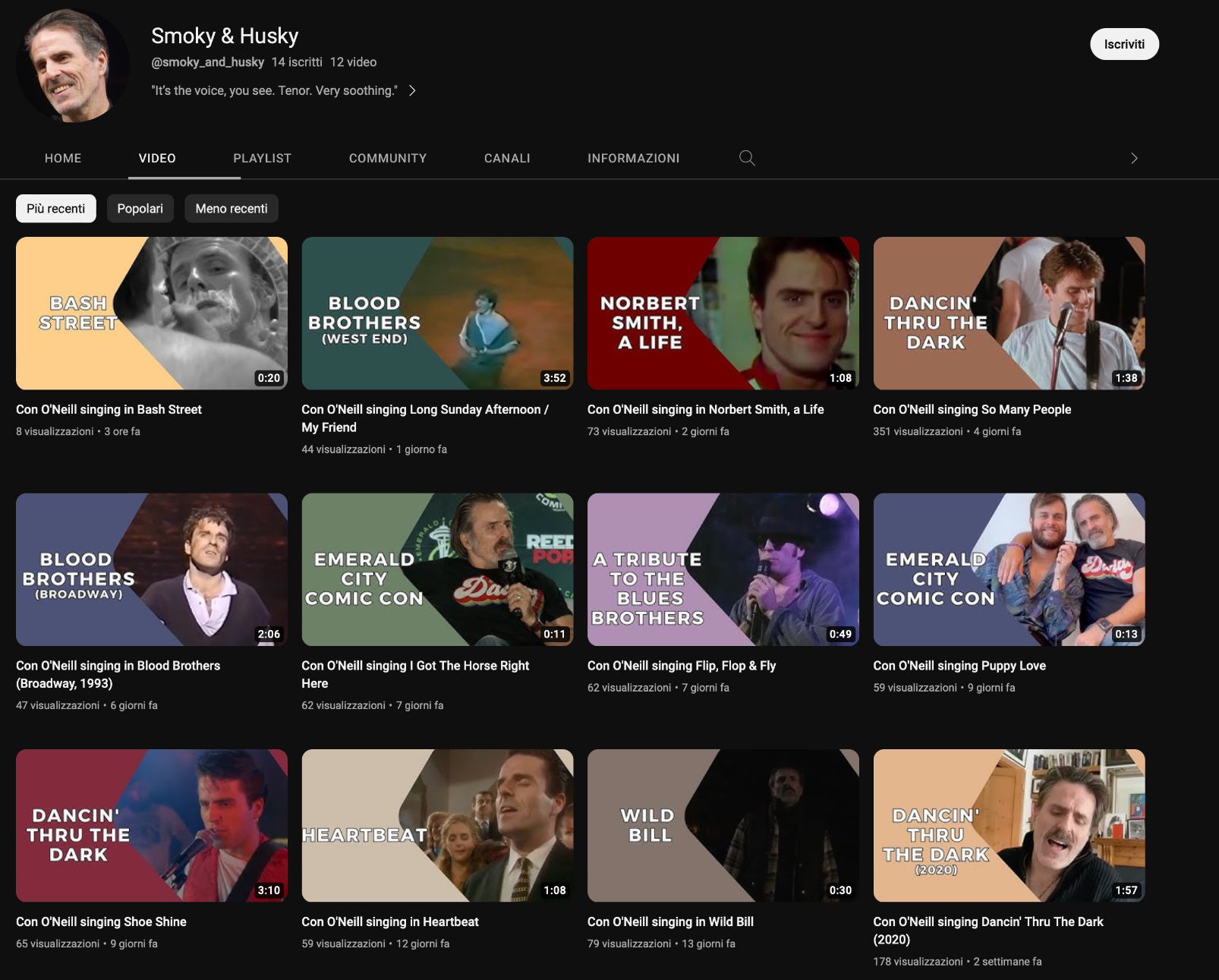1219x980 pixels.
Task: Play the 0:11 Emerald City Comic Con thumbnail
Action: [437, 569]
